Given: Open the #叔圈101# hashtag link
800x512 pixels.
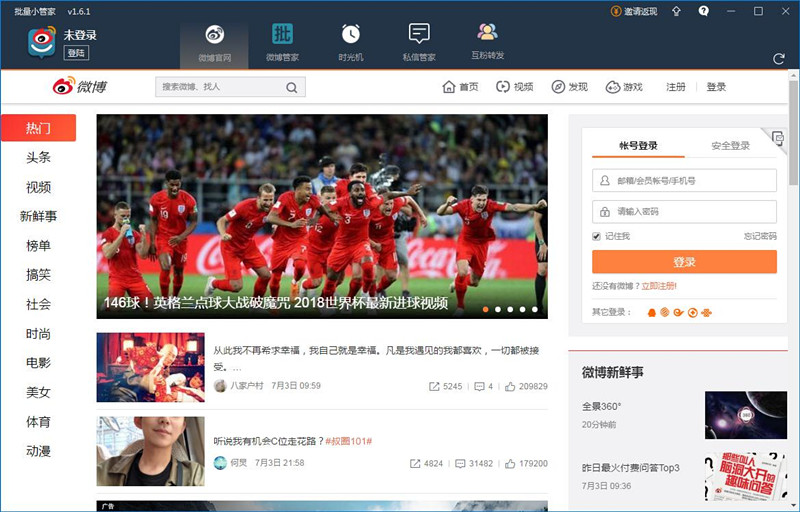Looking at the screenshot, I should coord(348,441).
